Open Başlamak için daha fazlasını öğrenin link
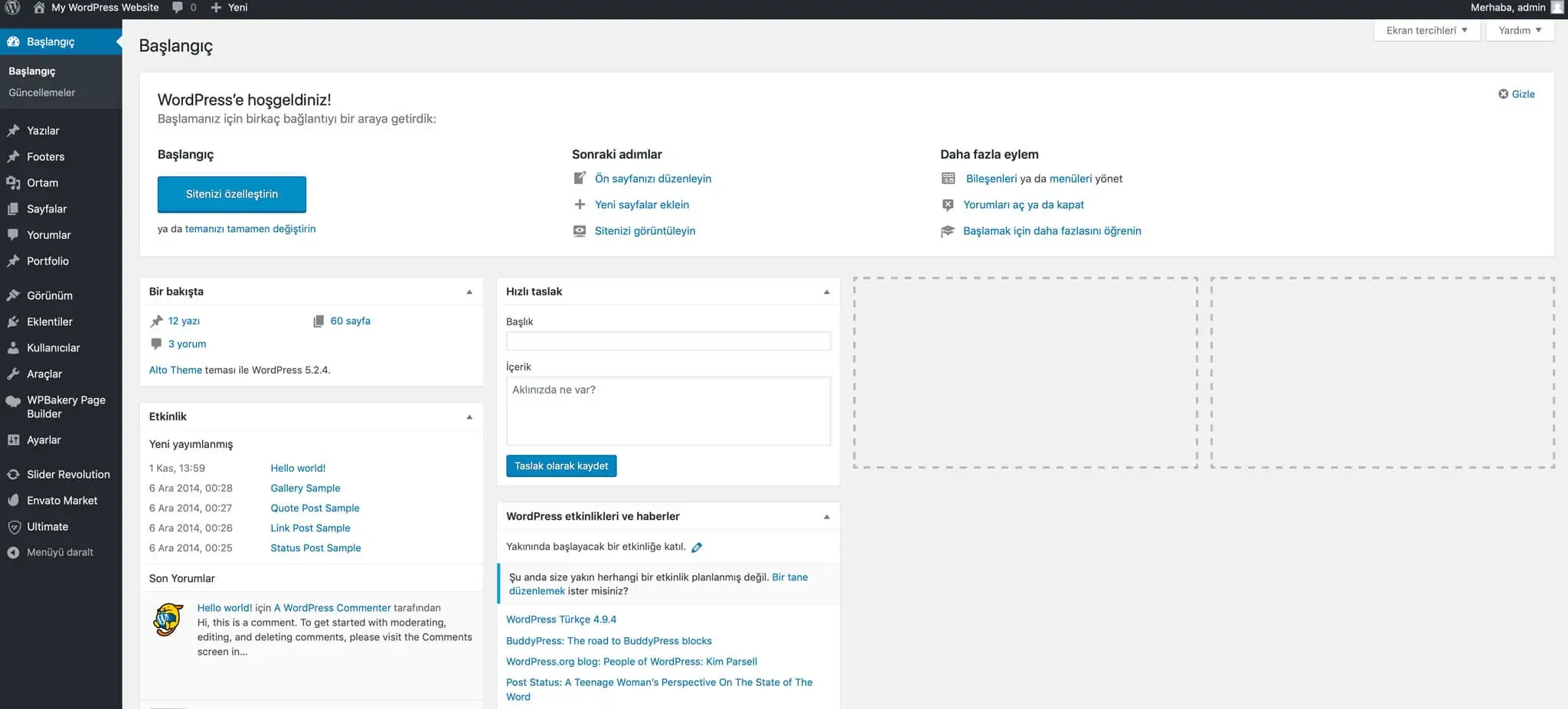Viewport: 1568px width, 709px height. click(1052, 230)
